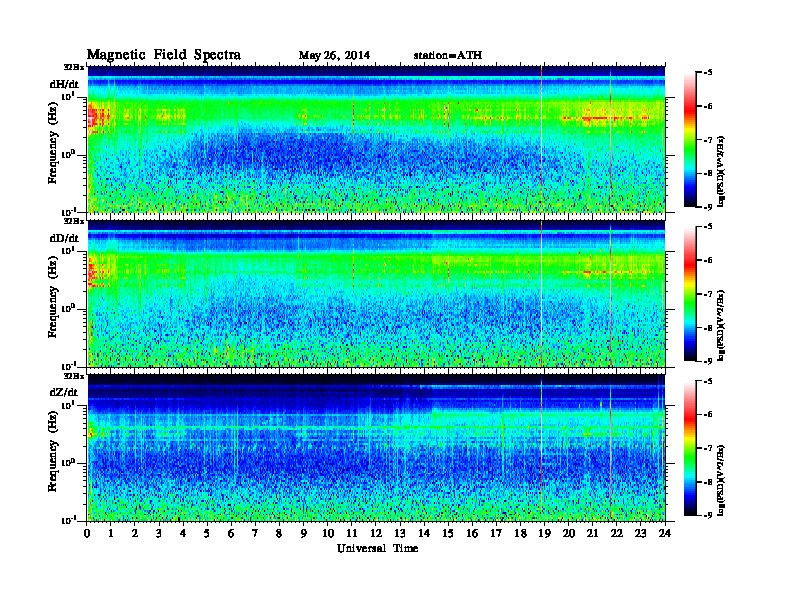Image resolution: width=792 pixels, height=612 pixels.
Task: Click the '-5' value on top colorbar
Action: (708, 73)
